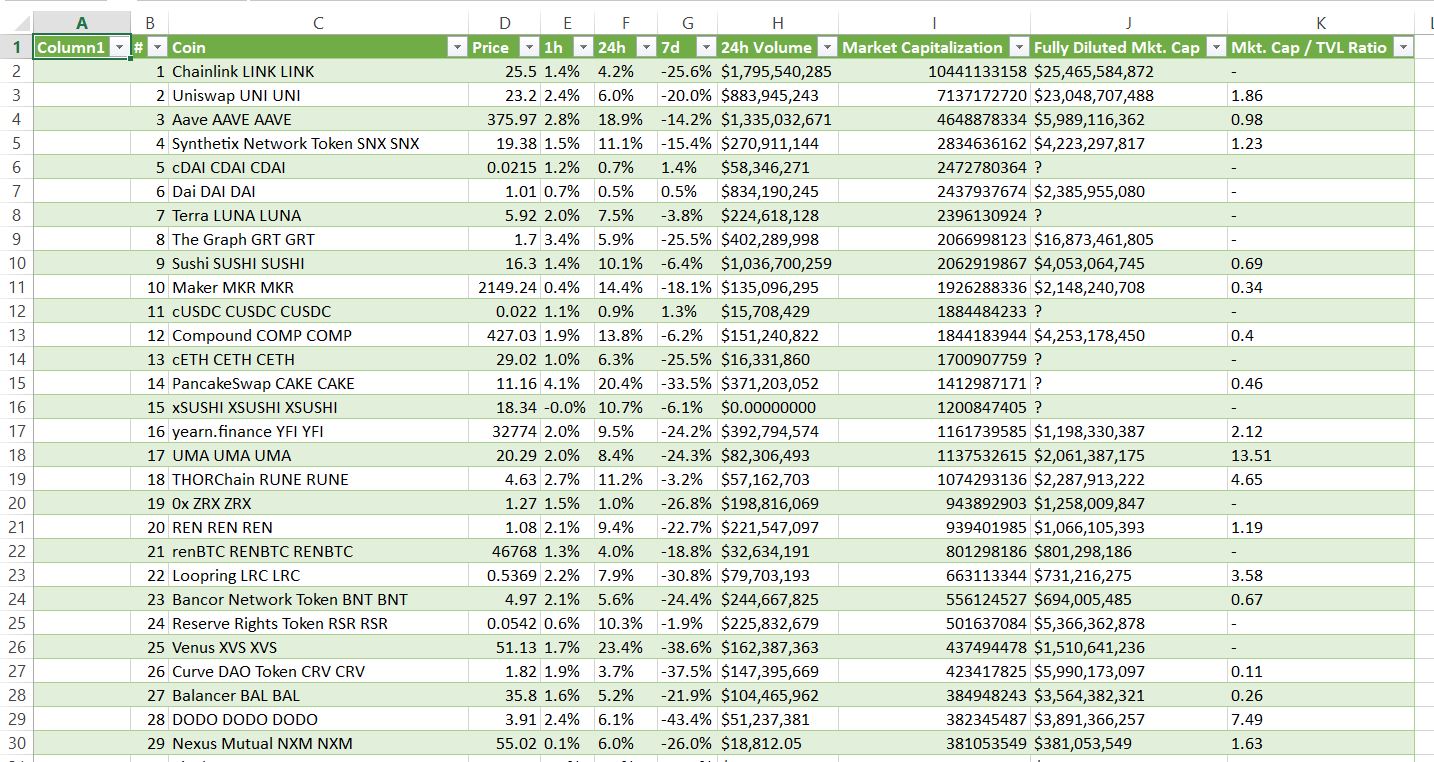Open the 1h column filter dropdown
Viewport: 1434px width, 762px height.
[x=581, y=47]
